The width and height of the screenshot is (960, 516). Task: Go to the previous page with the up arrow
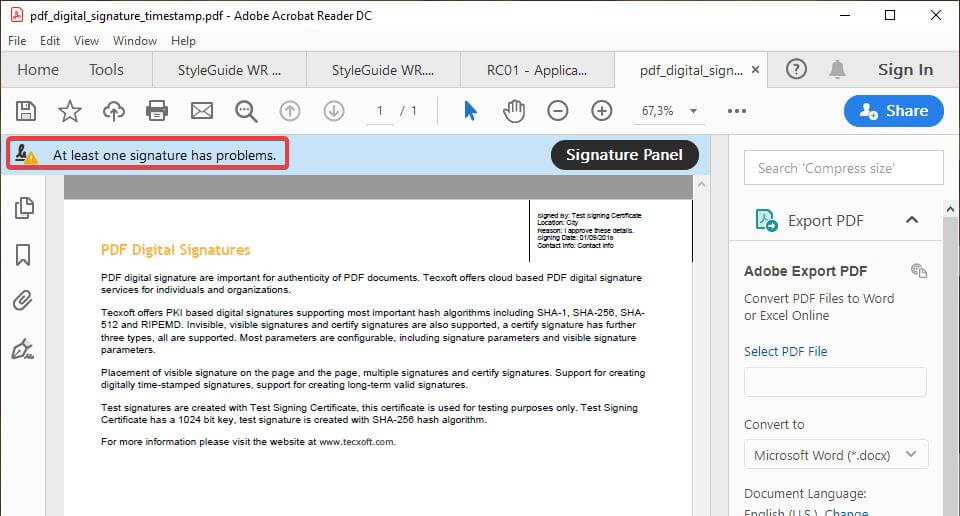[x=290, y=111]
